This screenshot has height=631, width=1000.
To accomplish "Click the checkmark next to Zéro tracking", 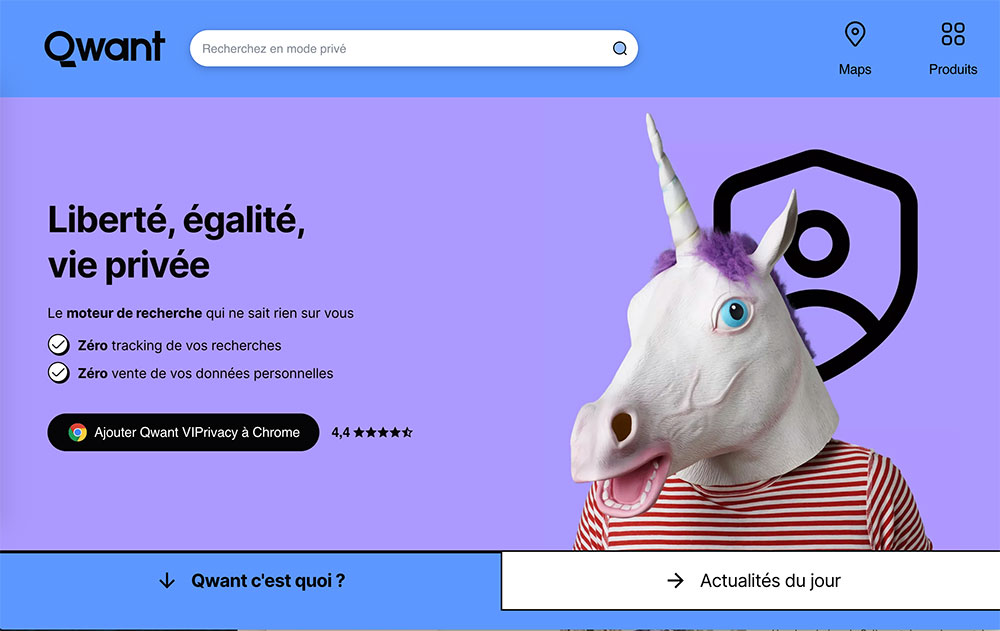I will click(x=59, y=345).
